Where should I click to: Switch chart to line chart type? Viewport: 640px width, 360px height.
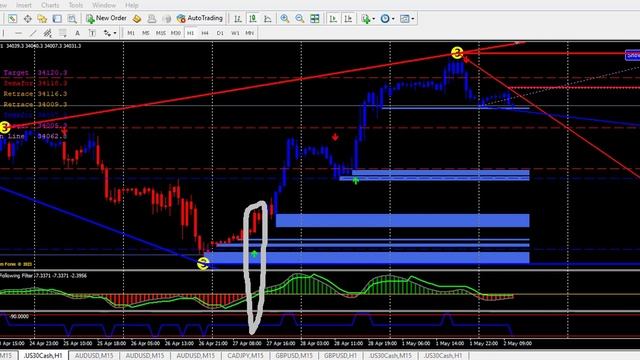[268, 18]
